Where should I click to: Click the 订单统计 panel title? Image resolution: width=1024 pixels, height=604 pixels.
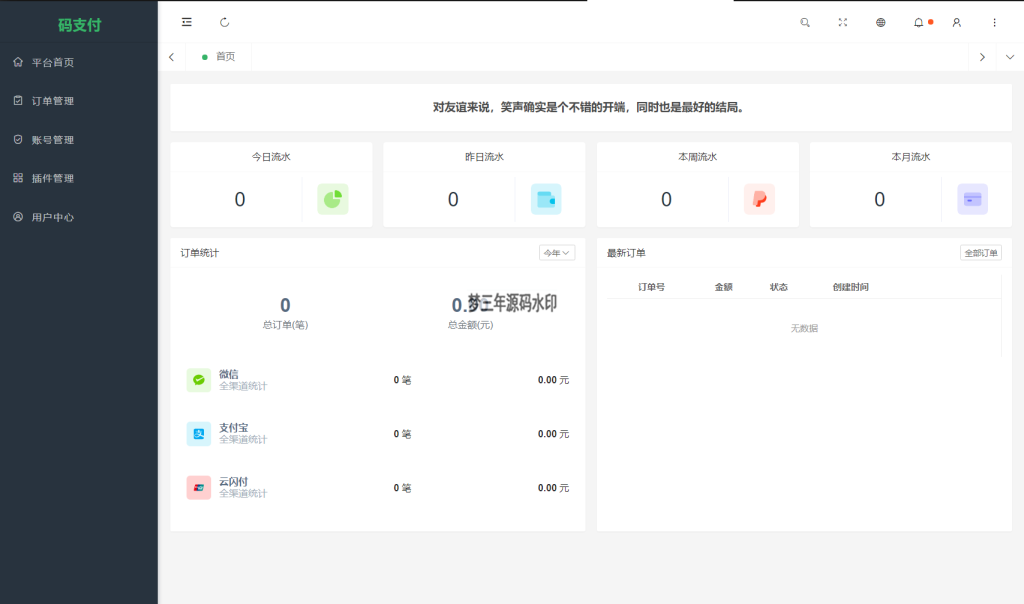[200, 253]
